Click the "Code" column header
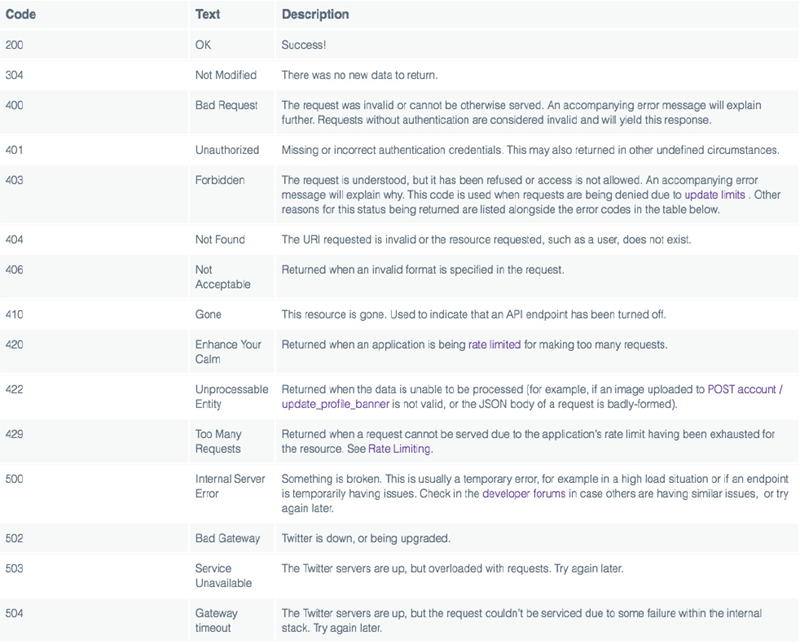The image size is (800, 644). (x=21, y=16)
